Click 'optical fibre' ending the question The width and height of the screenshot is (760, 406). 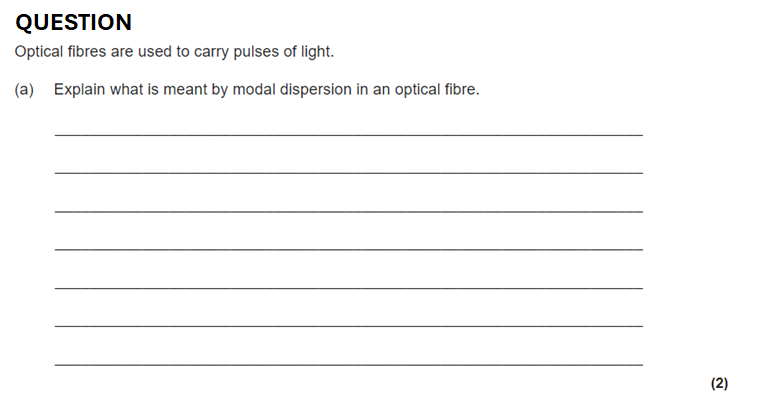437,90
